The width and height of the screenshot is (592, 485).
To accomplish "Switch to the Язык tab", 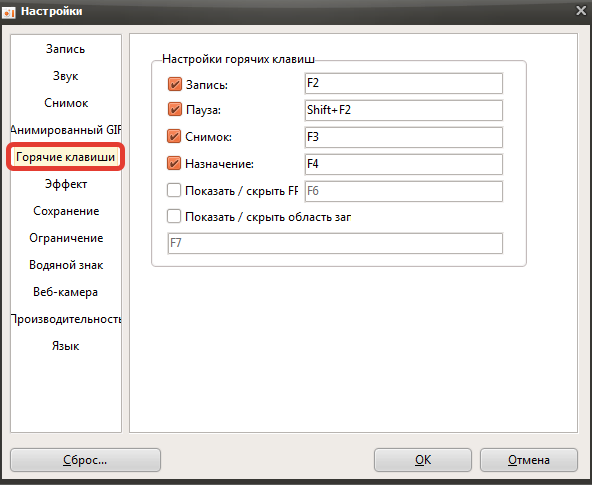I will coord(66,346).
